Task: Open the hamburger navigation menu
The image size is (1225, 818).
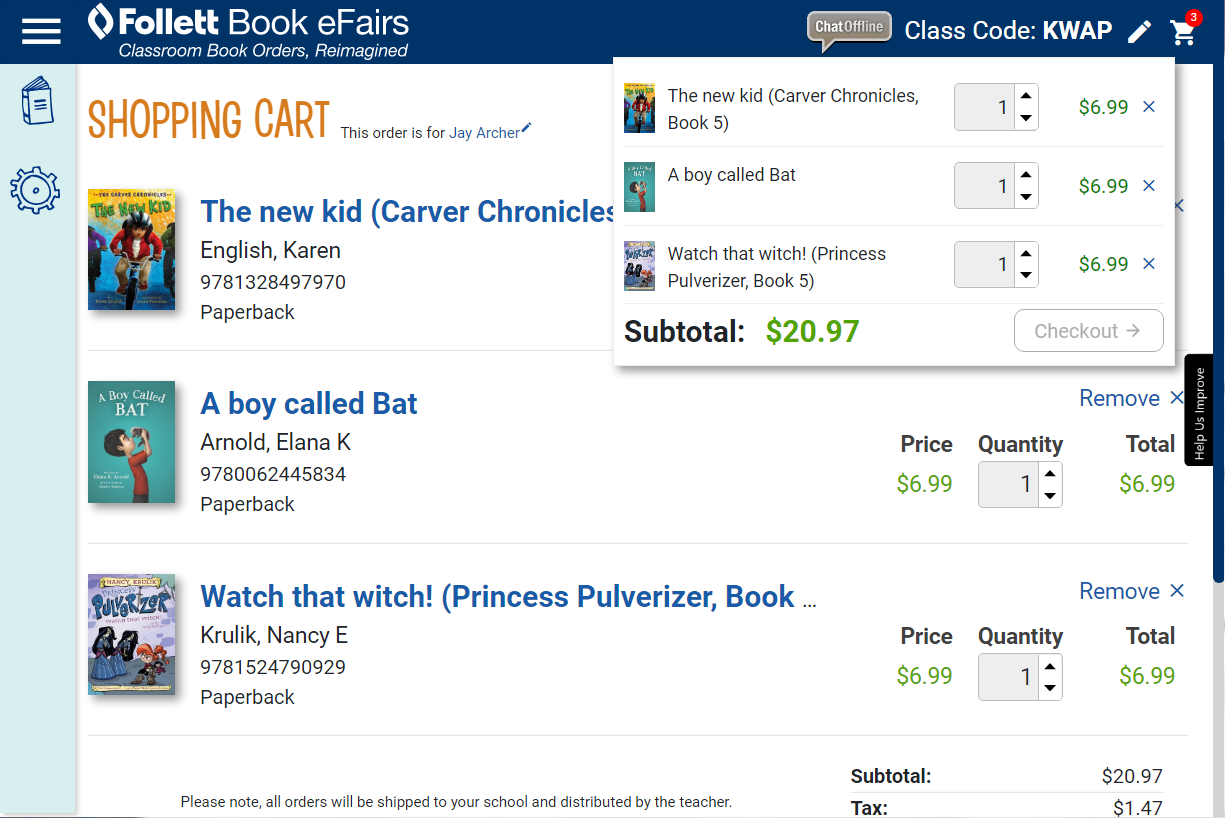Action: click(41, 30)
